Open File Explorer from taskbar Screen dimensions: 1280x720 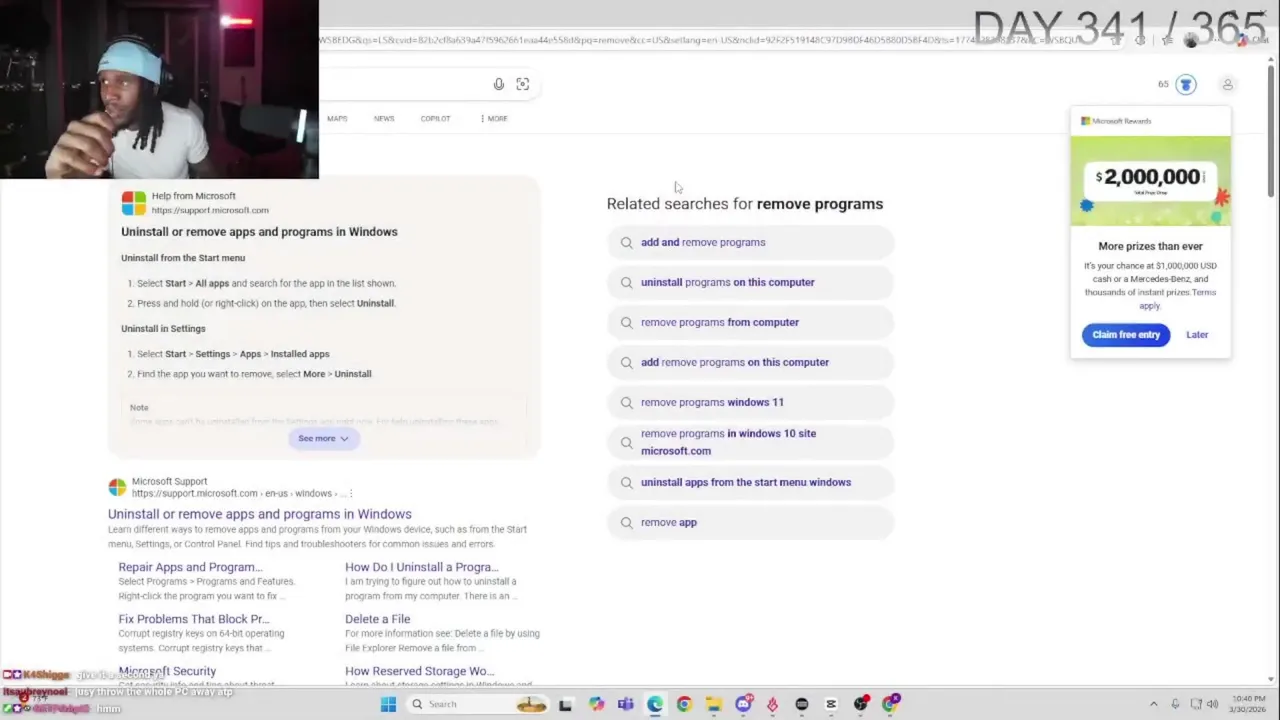(x=713, y=704)
